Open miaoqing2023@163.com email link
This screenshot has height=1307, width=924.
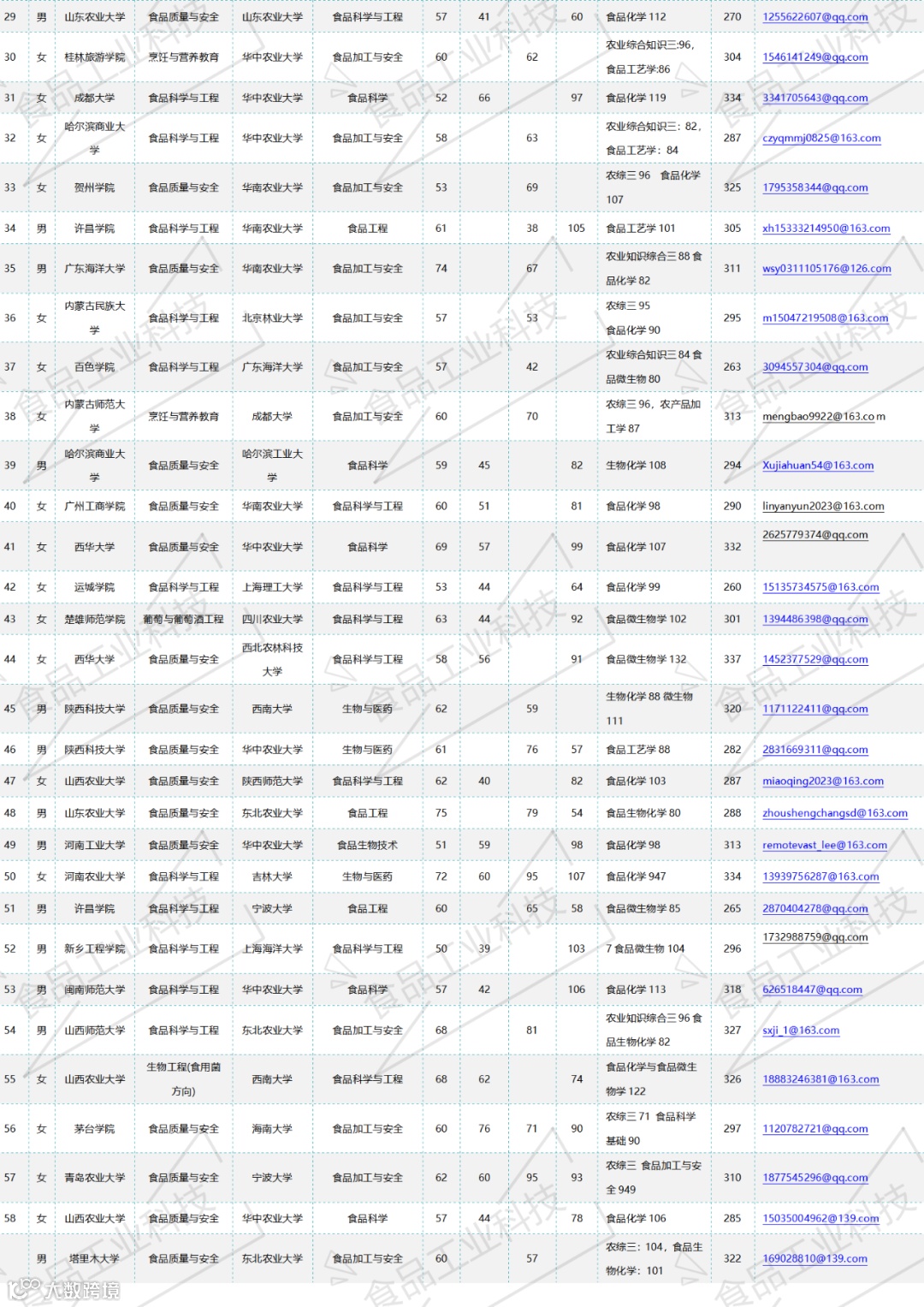(x=823, y=781)
